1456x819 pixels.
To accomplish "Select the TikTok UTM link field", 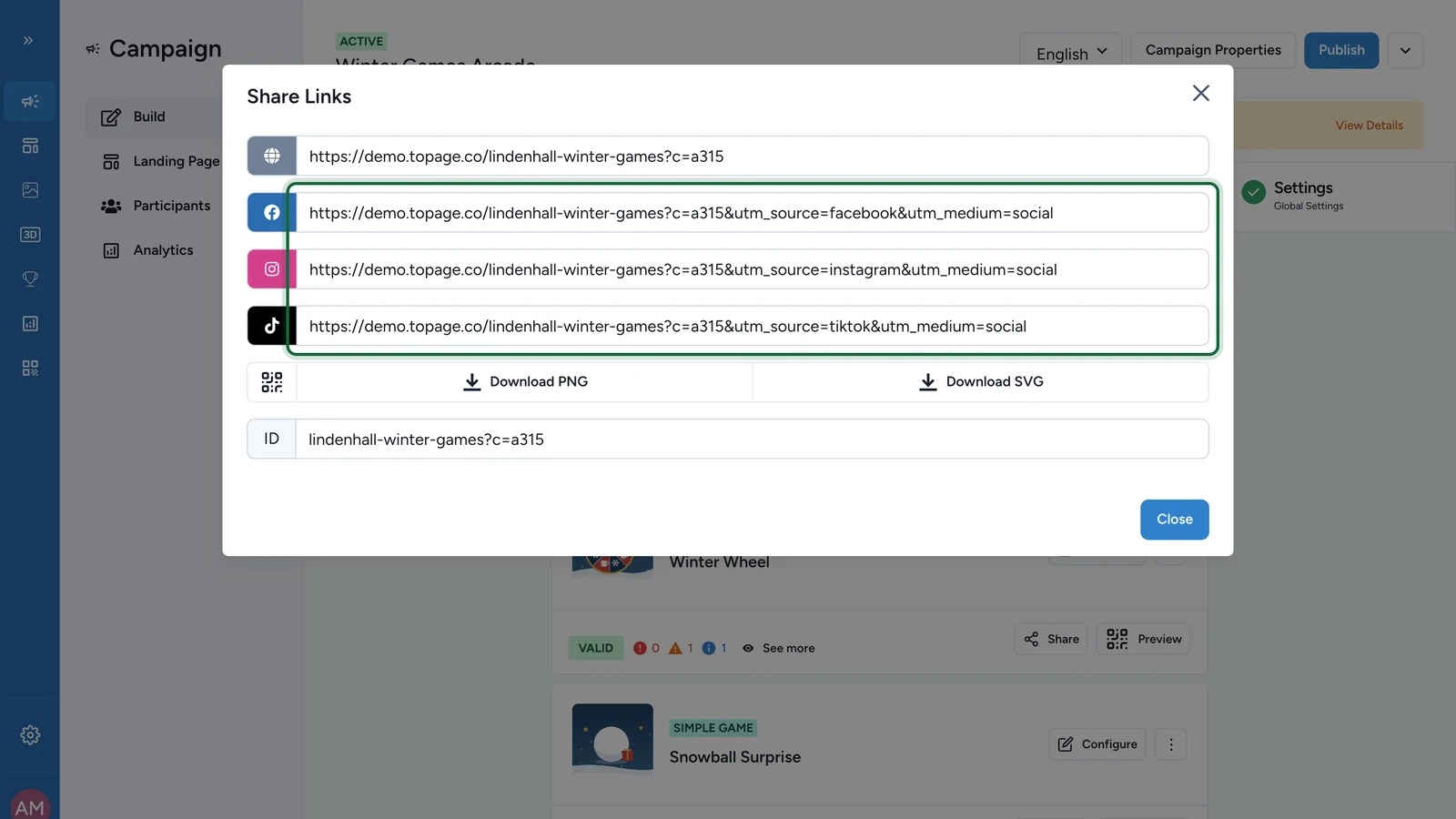I will pyautogui.click(x=753, y=326).
